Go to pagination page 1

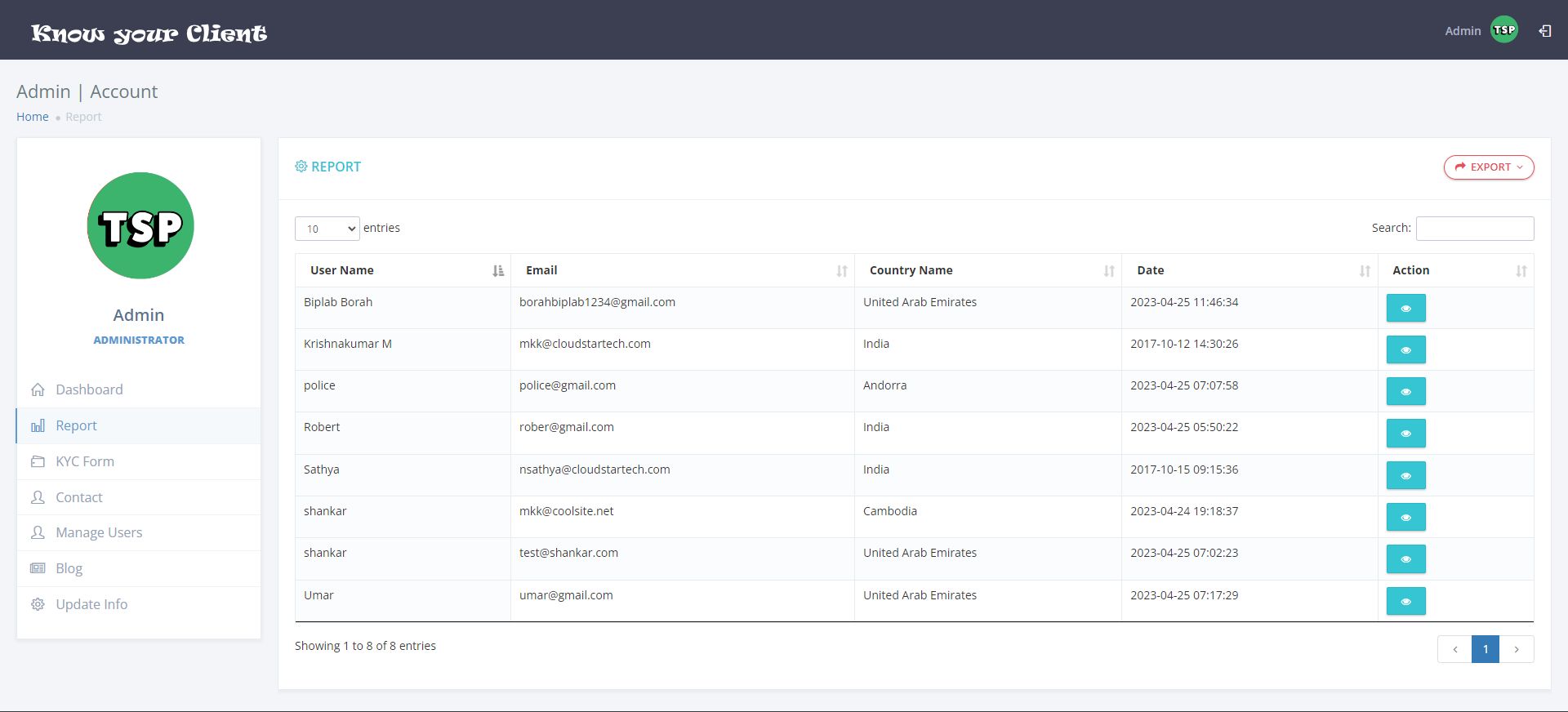1485,649
